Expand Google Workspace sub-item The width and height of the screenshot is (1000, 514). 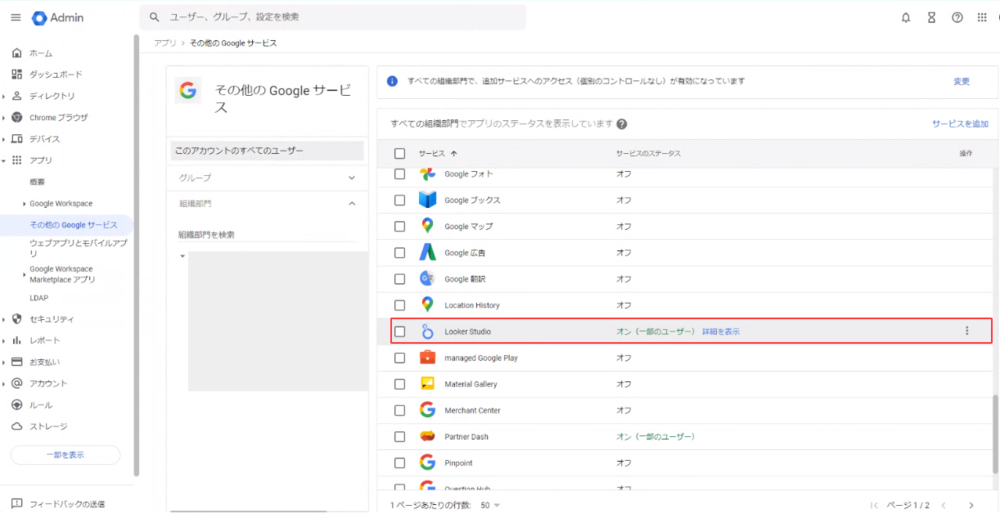pos(24,204)
